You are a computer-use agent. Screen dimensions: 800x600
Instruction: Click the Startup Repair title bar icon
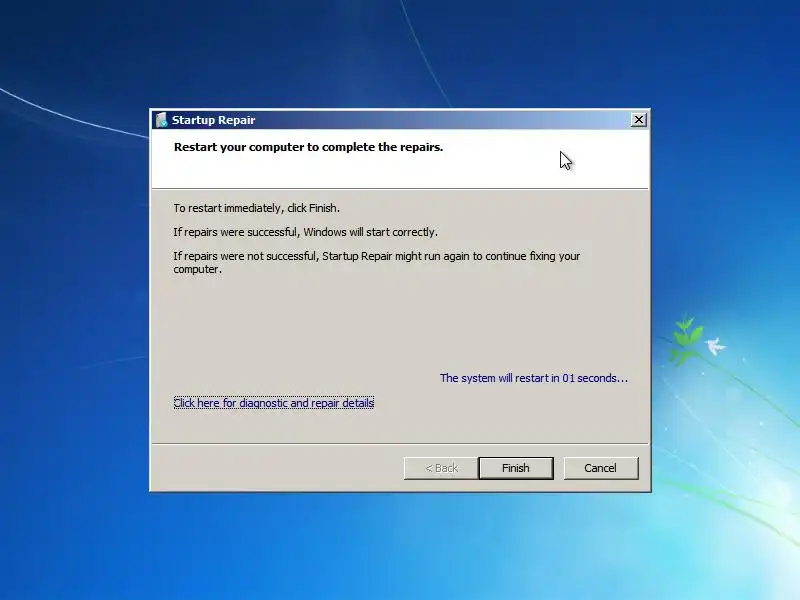click(x=162, y=120)
